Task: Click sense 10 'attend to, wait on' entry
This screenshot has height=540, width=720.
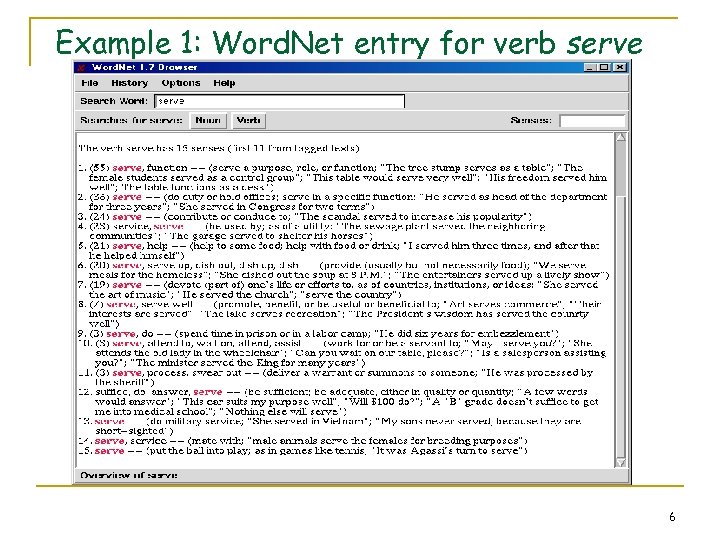Action: (x=342, y=353)
